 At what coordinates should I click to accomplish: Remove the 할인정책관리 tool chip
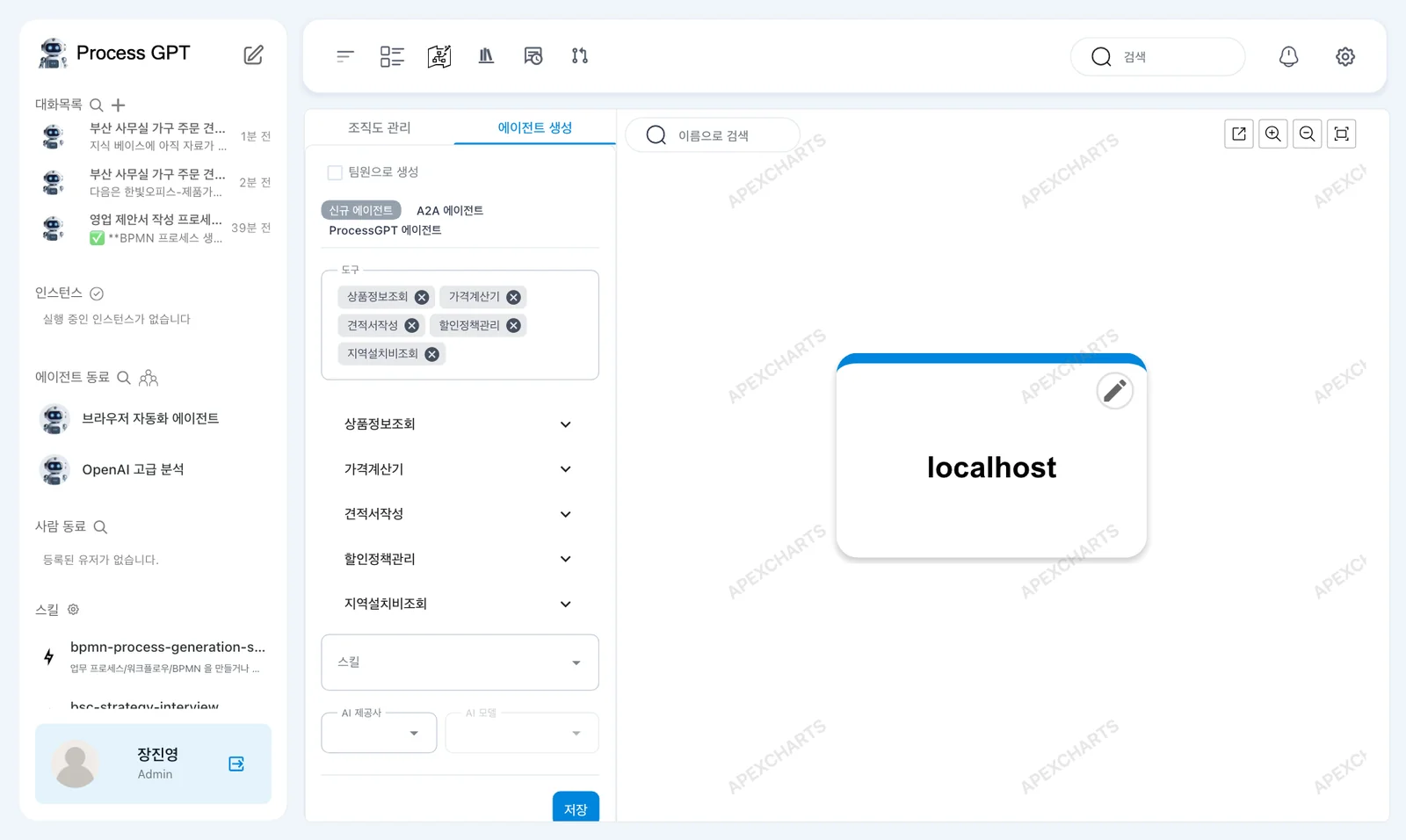pos(514,325)
